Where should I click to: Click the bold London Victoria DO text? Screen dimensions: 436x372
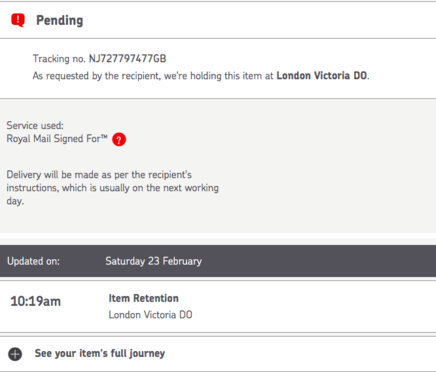coord(322,76)
